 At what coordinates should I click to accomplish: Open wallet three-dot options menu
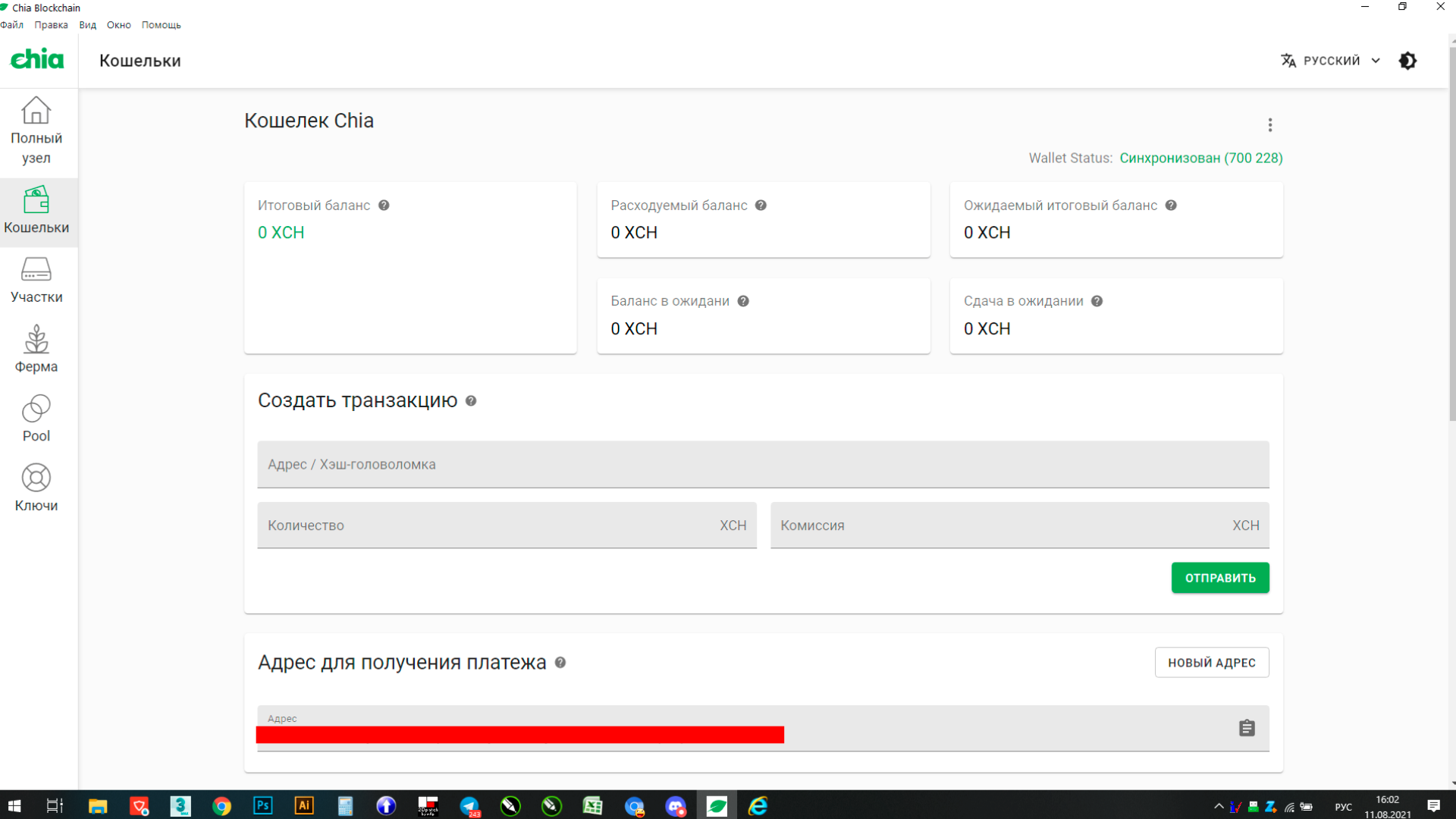[1270, 125]
